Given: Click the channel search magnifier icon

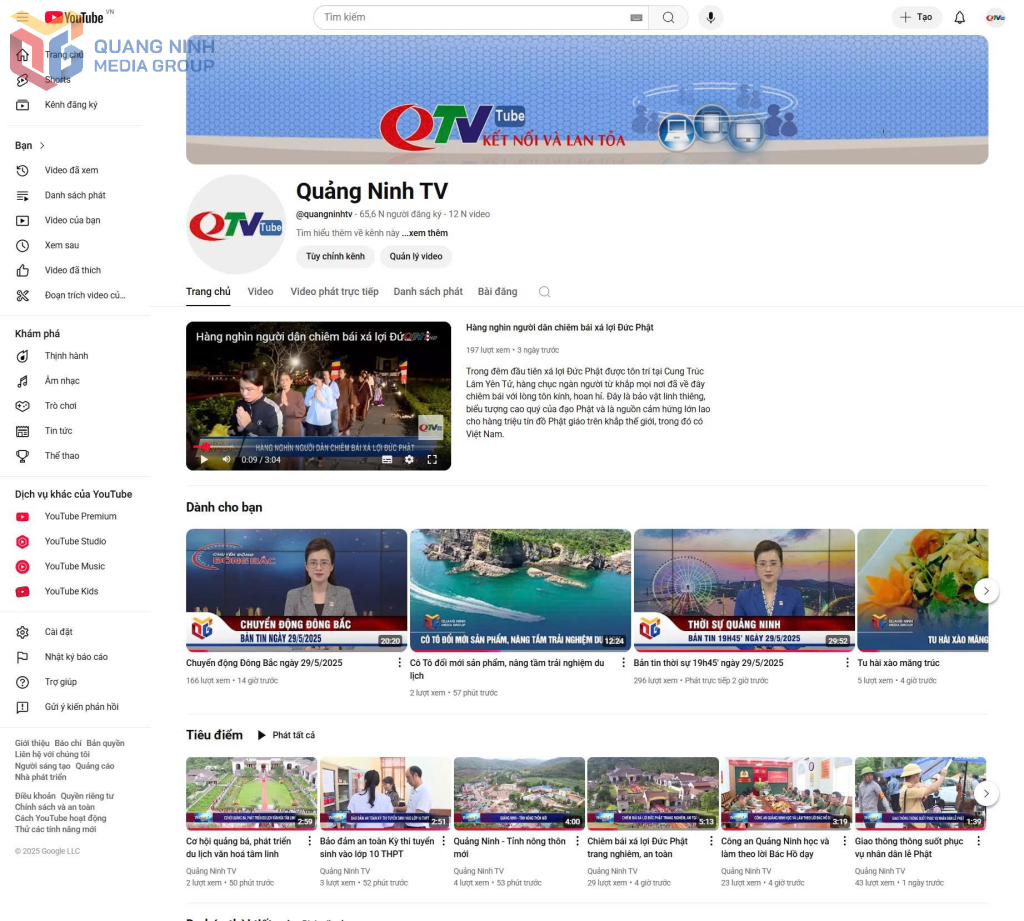Looking at the screenshot, I should [x=544, y=292].
